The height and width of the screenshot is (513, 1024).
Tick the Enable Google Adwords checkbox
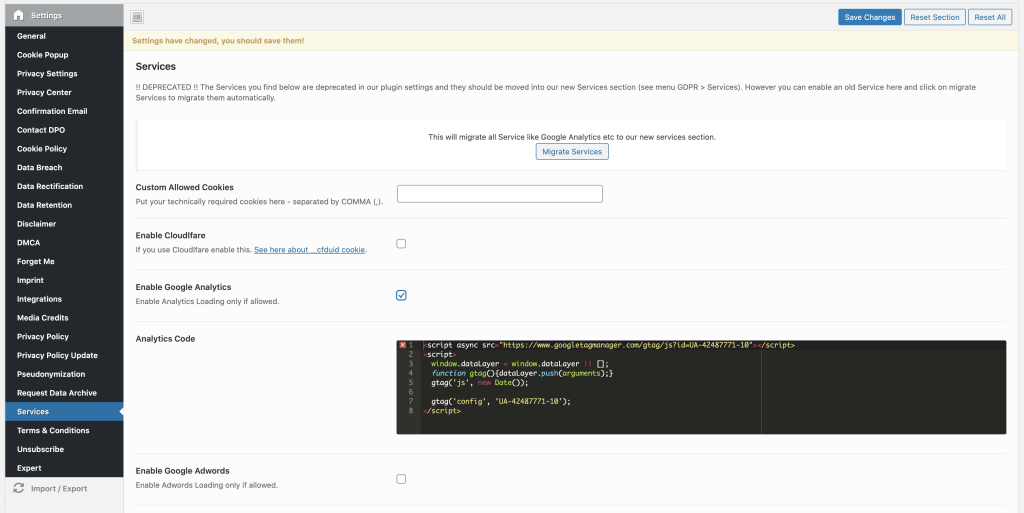coord(401,479)
